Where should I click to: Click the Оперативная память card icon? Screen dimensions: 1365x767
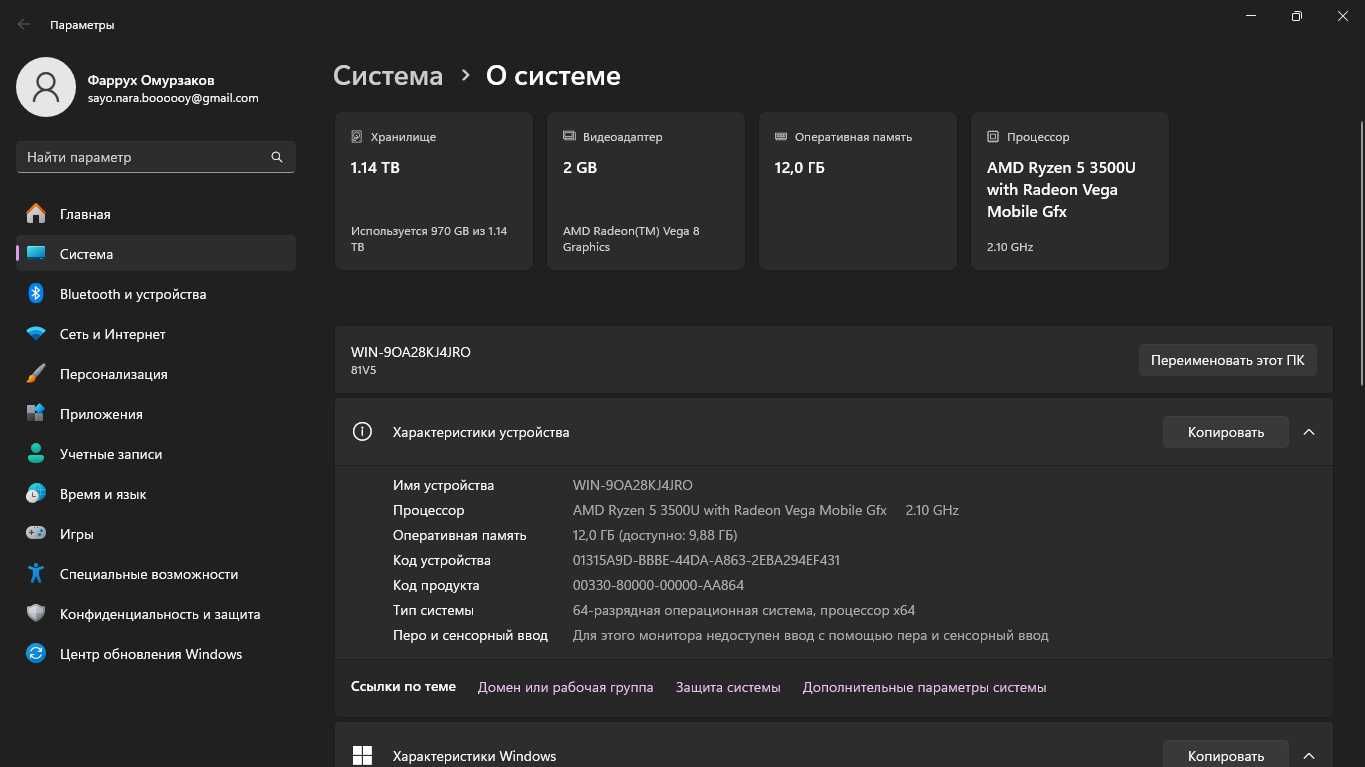[x=781, y=137]
